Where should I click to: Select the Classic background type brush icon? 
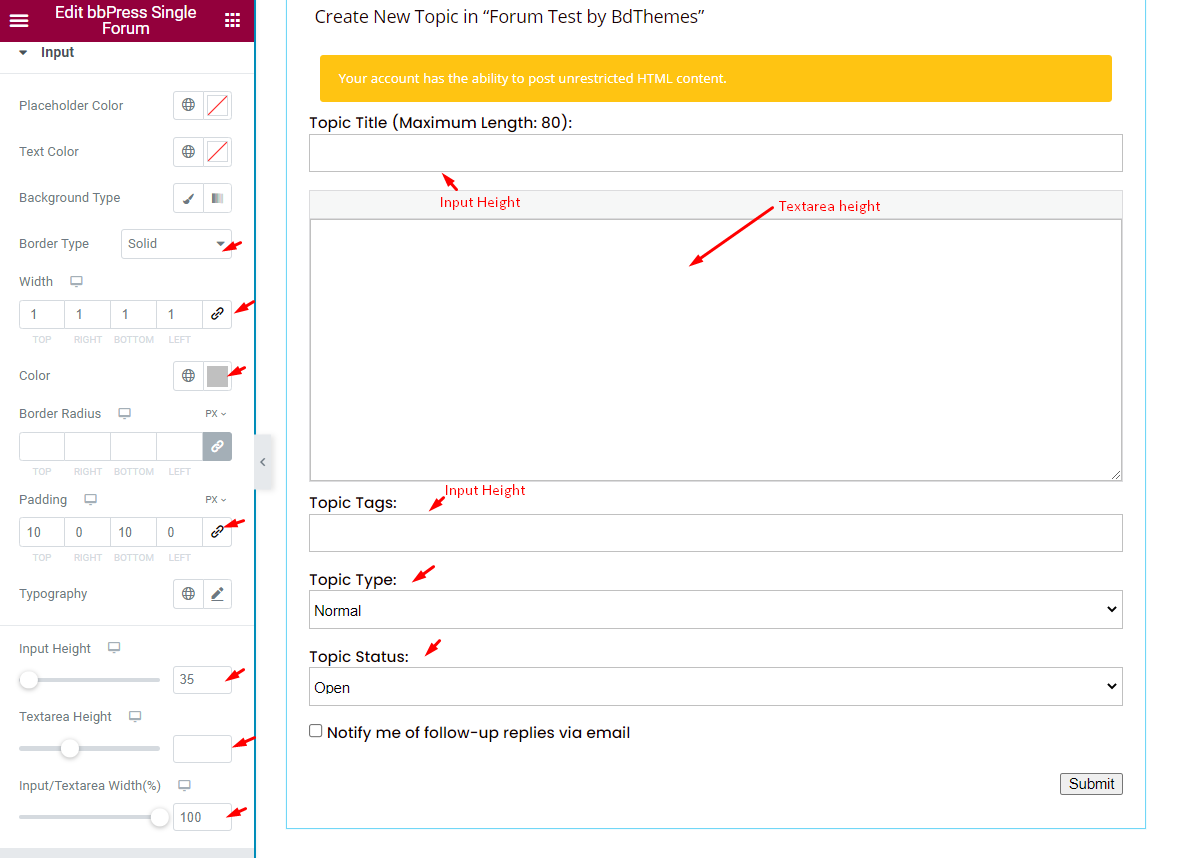187,197
